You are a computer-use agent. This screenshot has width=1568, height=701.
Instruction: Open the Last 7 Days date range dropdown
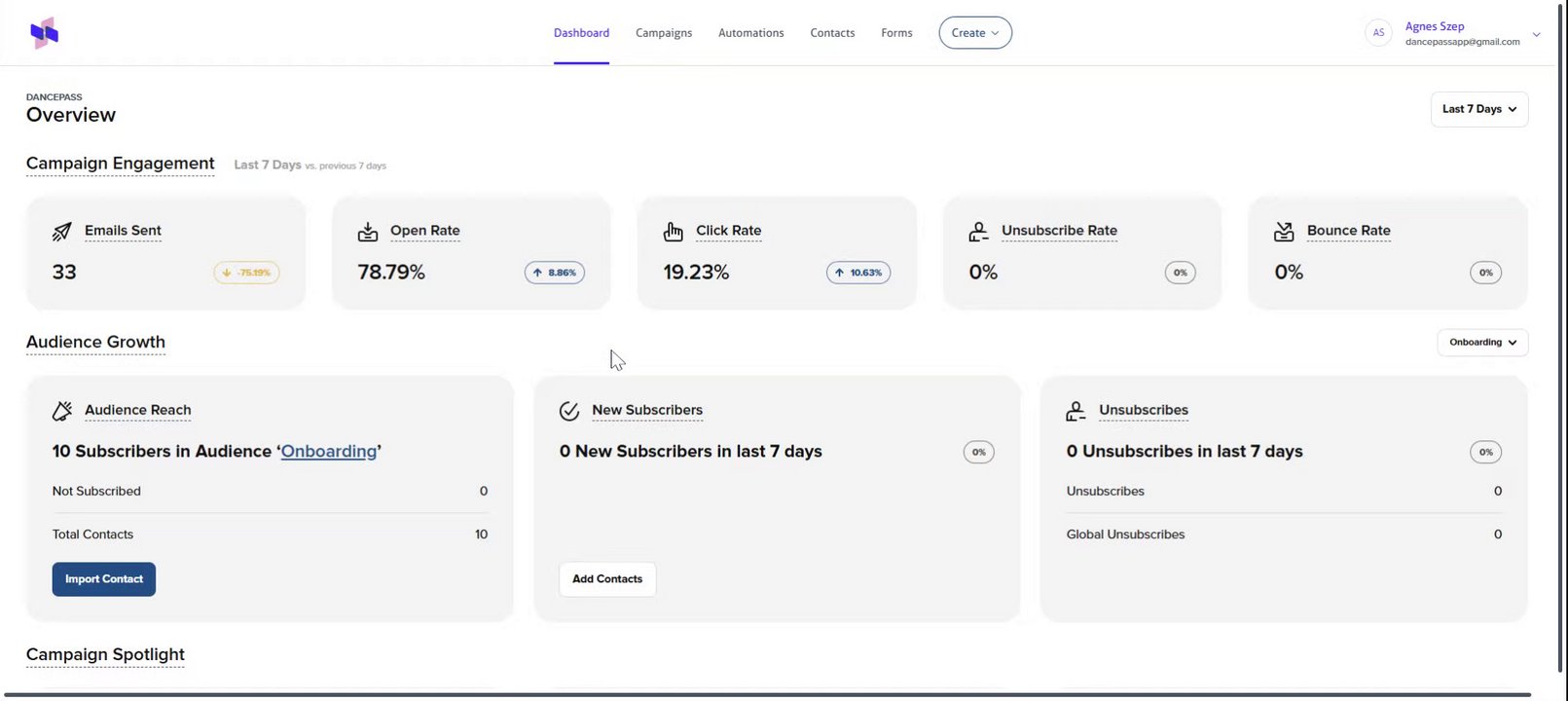pyautogui.click(x=1478, y=109)
